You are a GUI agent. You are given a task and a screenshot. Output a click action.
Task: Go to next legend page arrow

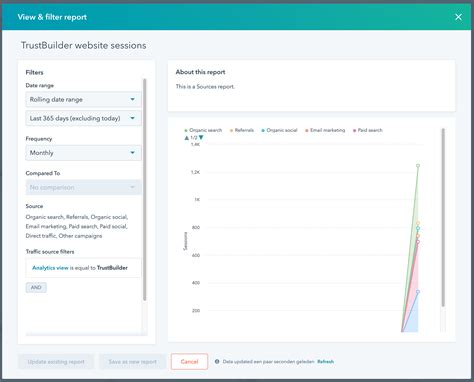[201, 138]
